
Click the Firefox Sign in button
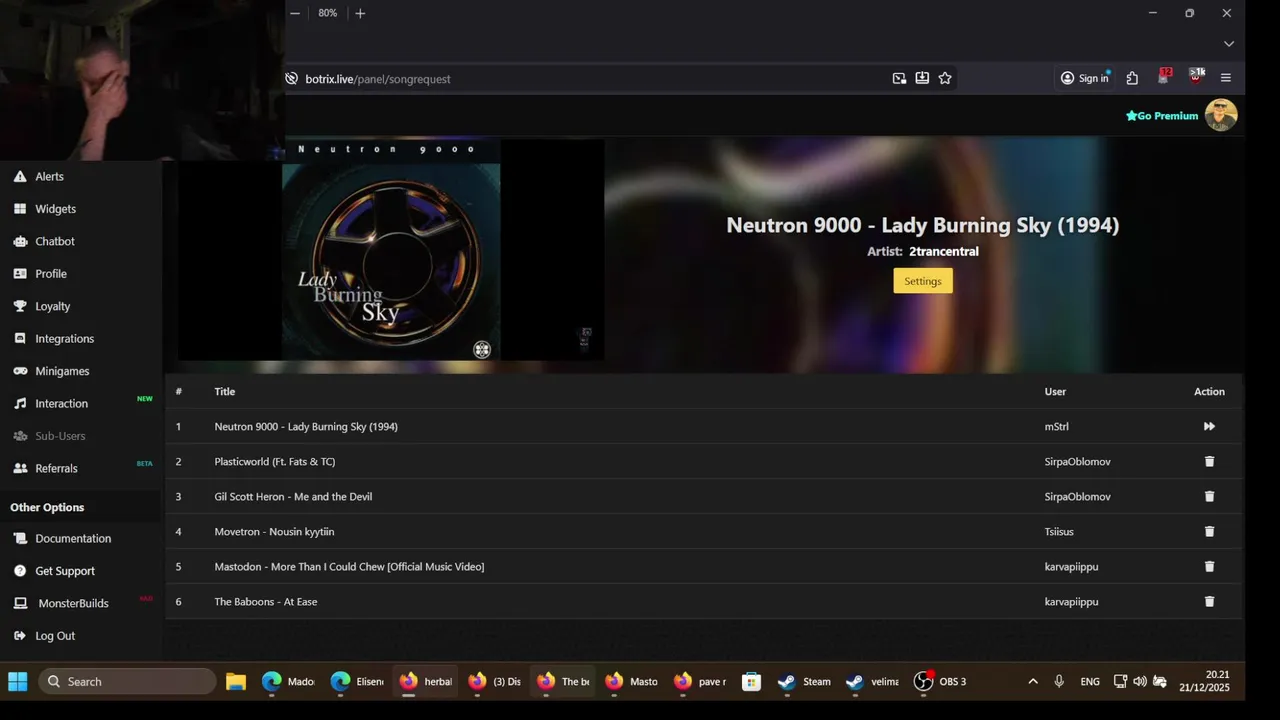pos(1085,78)
